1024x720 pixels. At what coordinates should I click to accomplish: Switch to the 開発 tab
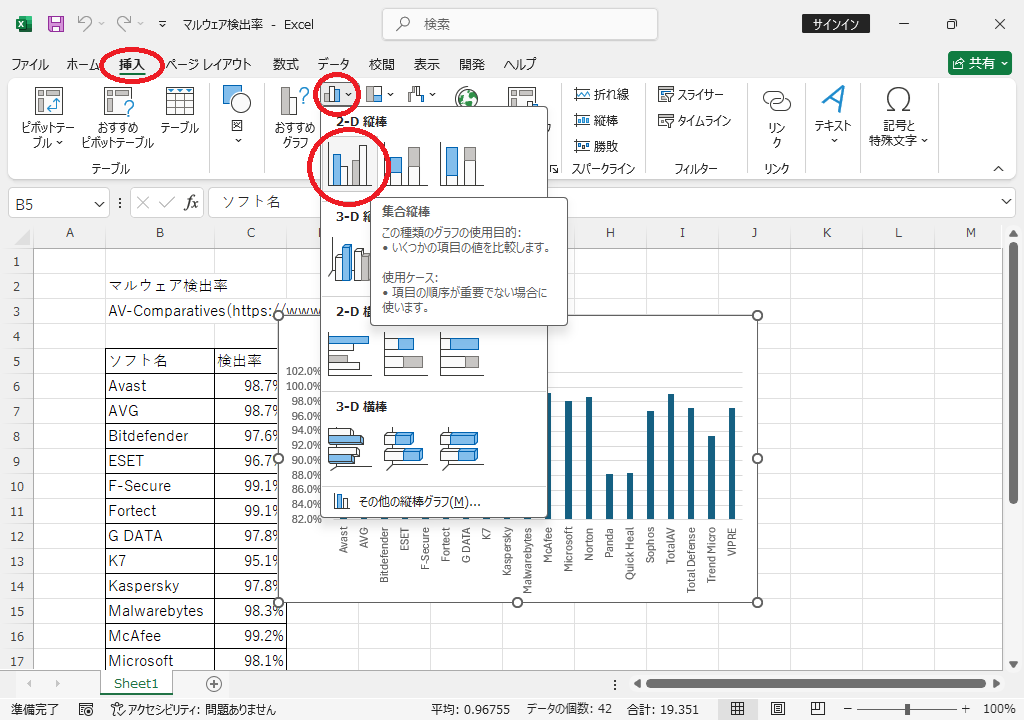pyautogui.click(x=472, y=64)
